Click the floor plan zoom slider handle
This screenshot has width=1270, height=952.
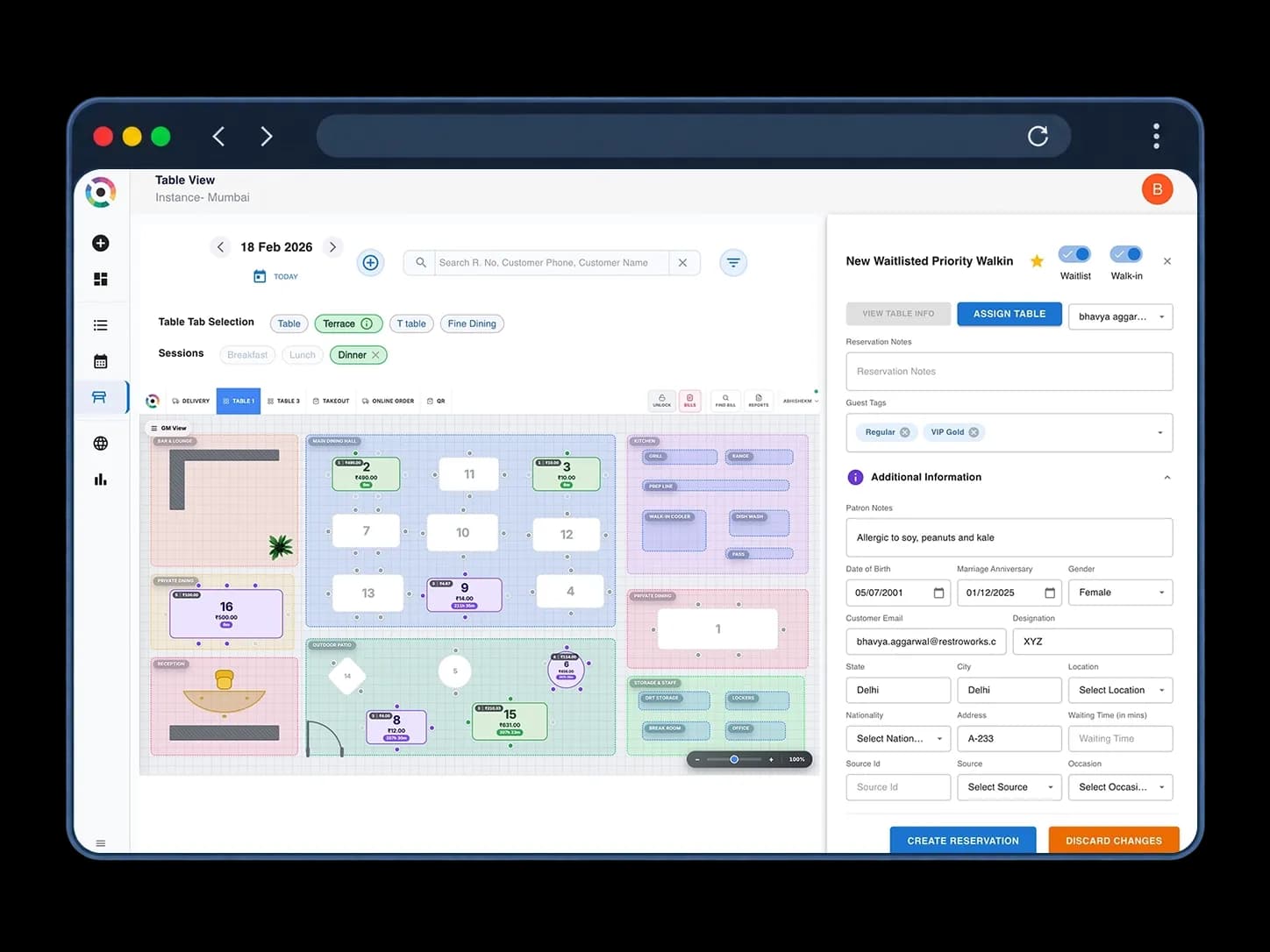pos(734,759)
